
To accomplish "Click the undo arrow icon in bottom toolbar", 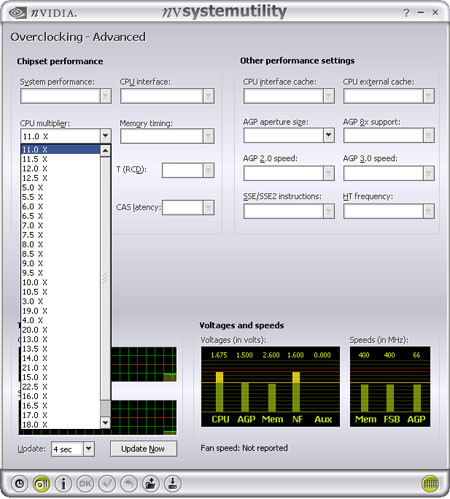I will (129, 483).
